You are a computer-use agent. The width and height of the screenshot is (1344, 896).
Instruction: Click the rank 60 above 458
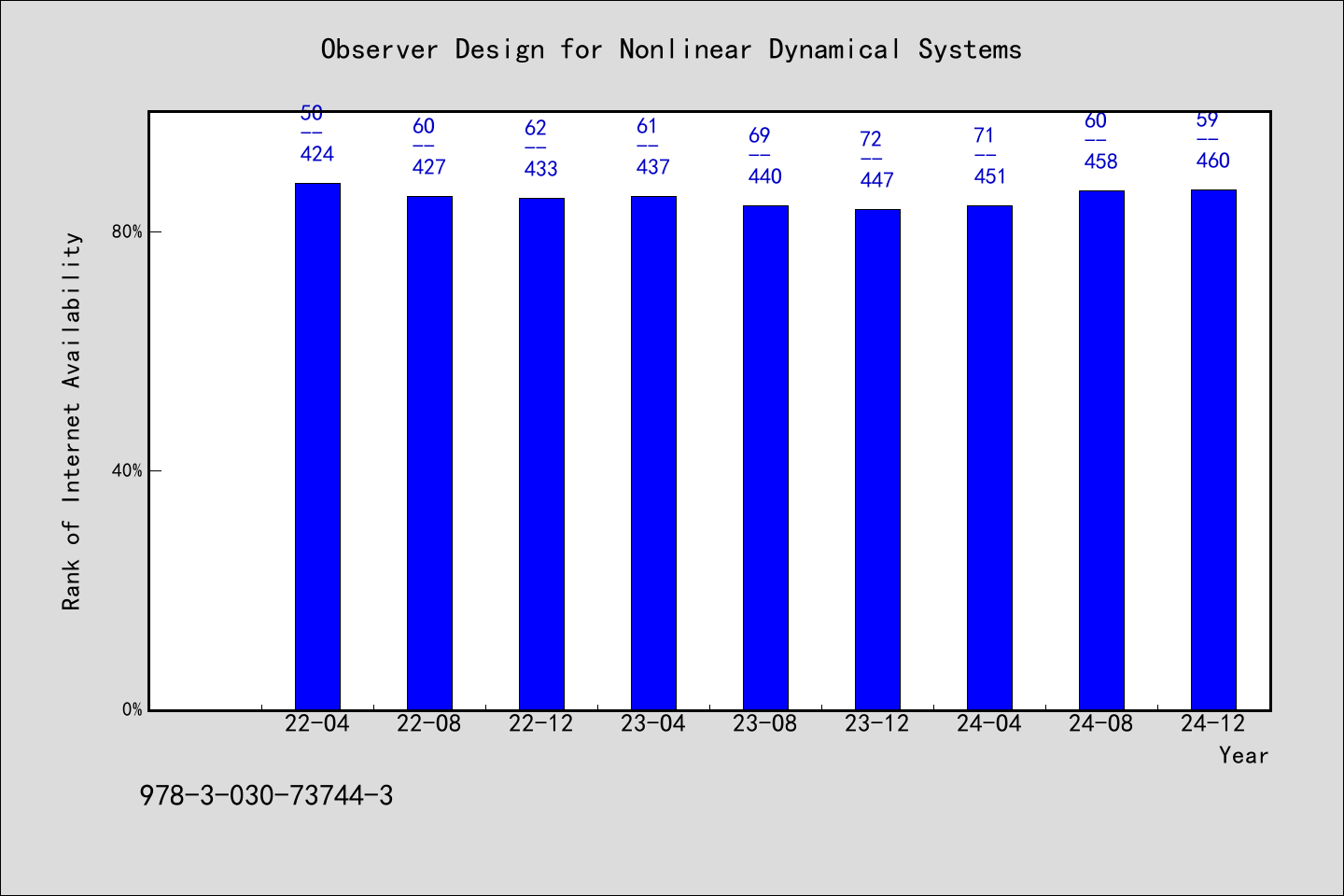pyautogui.click(x=1096, y=121)
